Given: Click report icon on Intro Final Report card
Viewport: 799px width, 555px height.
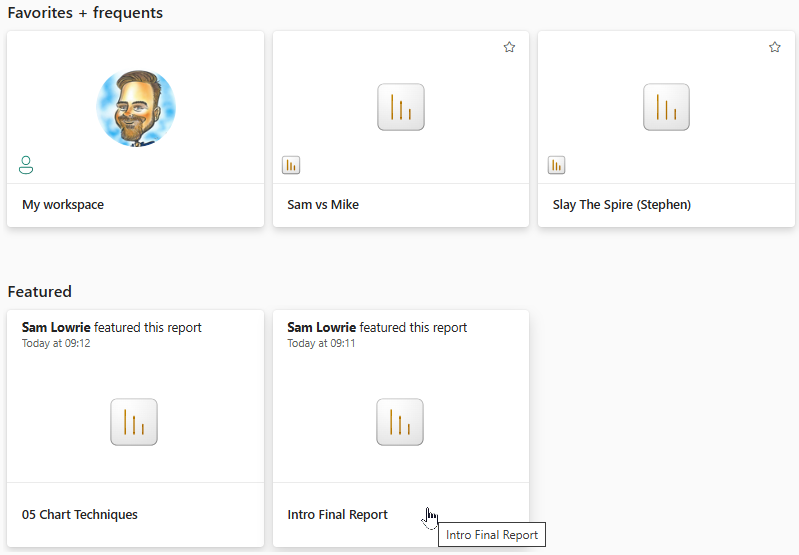Looking at the screenshot, I should pos(400,422).
